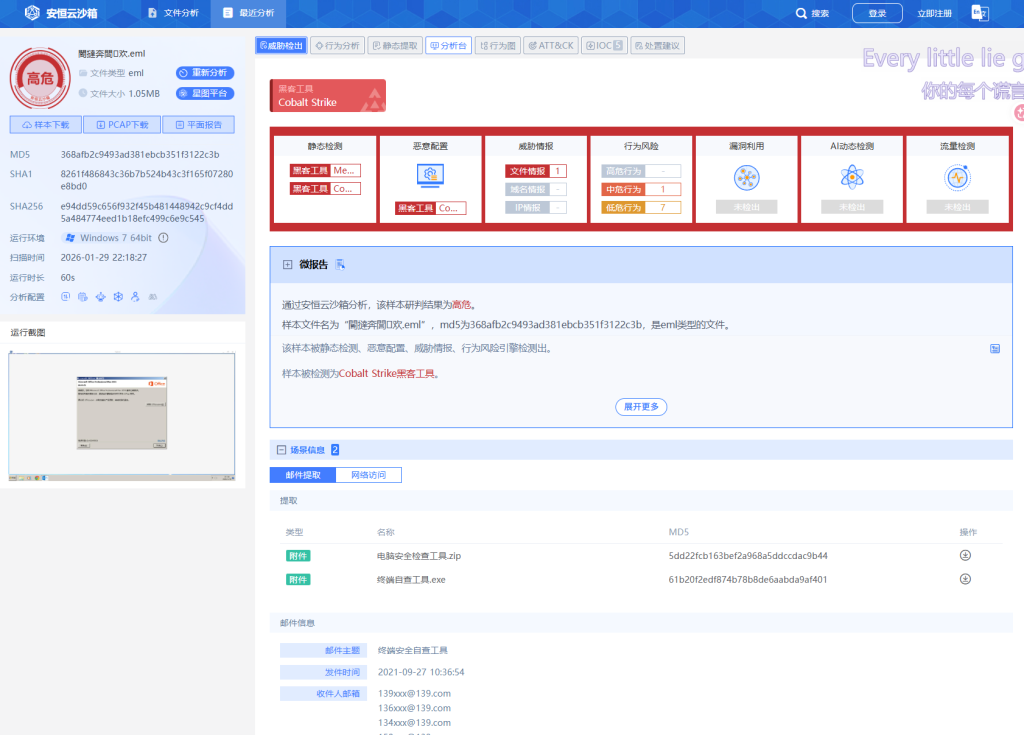
Task: Click the info icon next to Windows 7 64bit
Action: point(163,238)
